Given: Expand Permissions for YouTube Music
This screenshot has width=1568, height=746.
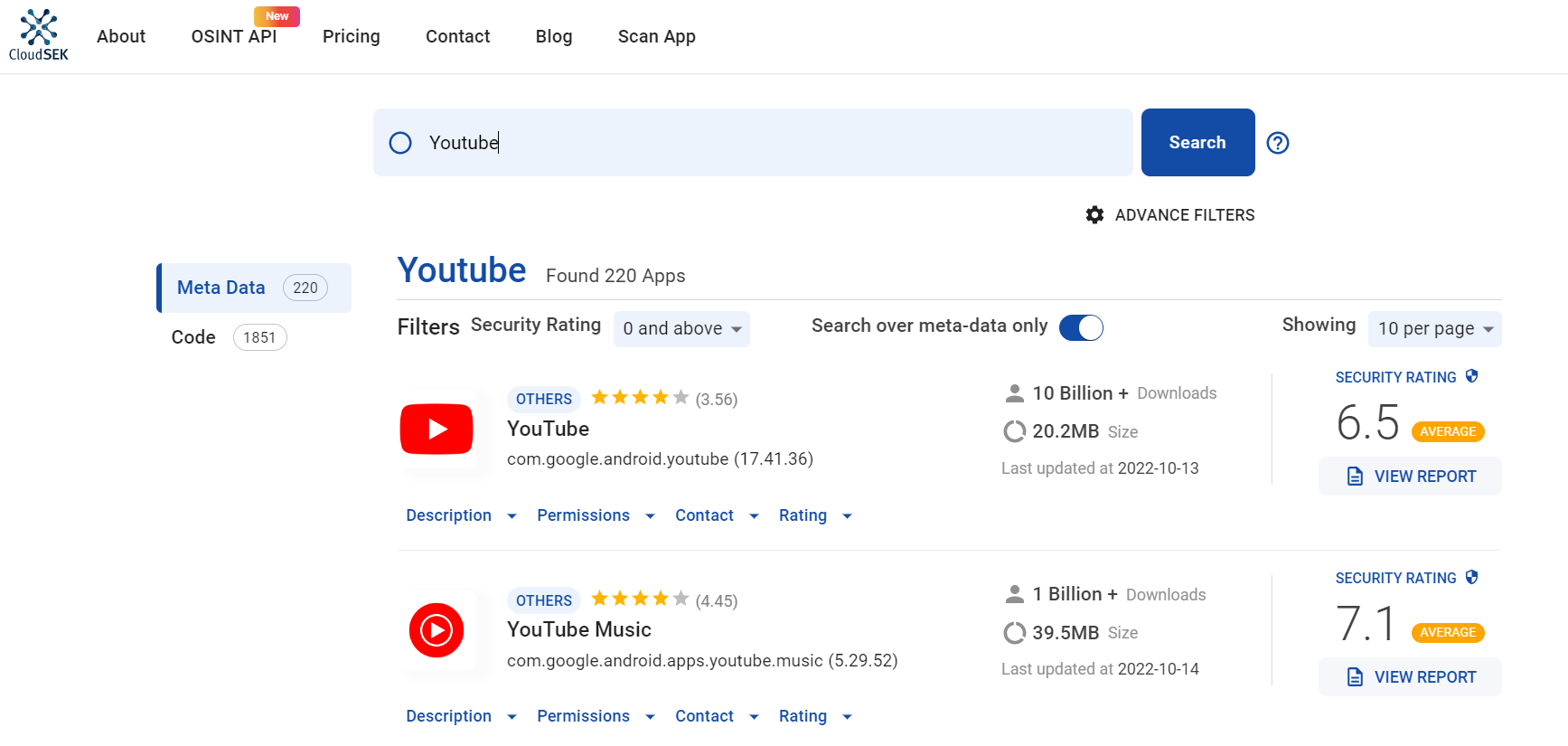Looking at the screenshot, I should point(596,716).
